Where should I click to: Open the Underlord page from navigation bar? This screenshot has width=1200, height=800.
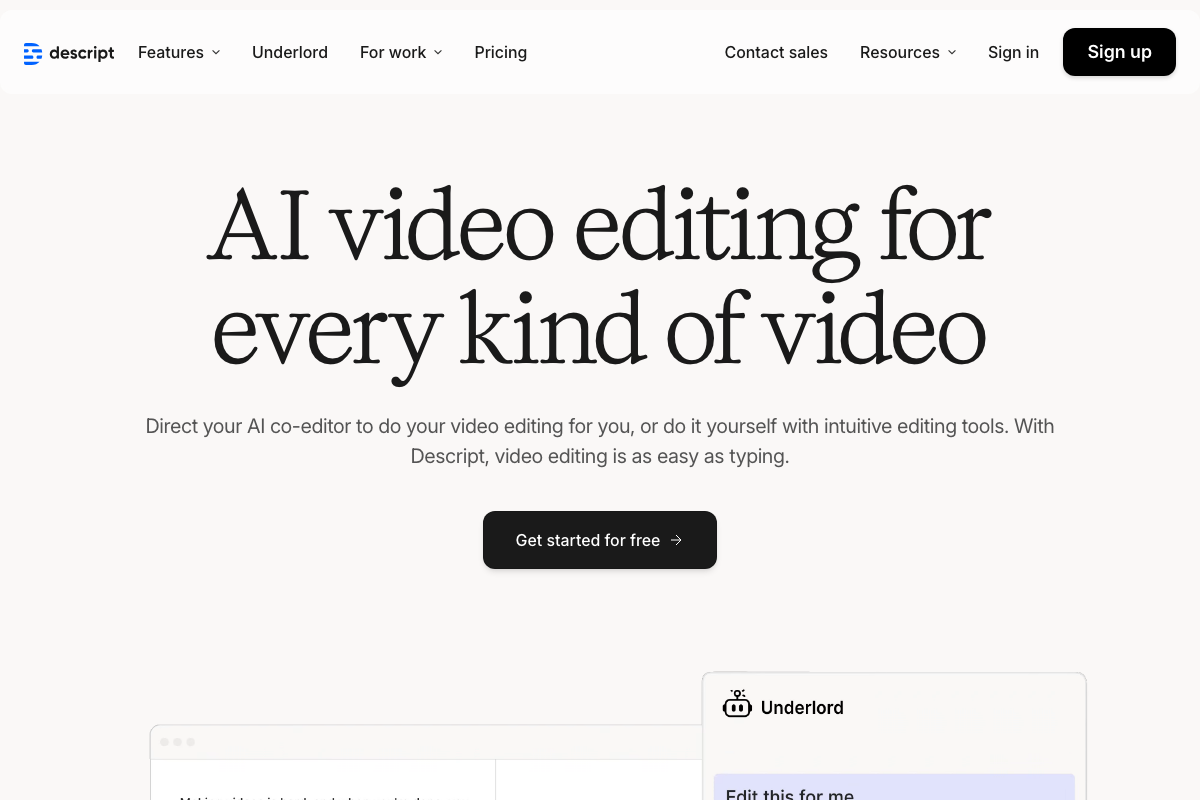coord(290,53)
